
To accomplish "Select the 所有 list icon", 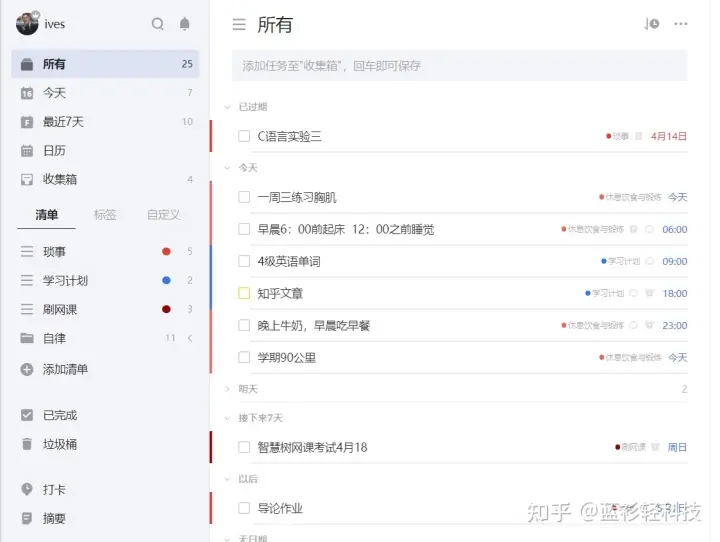I will pos(27,64).
